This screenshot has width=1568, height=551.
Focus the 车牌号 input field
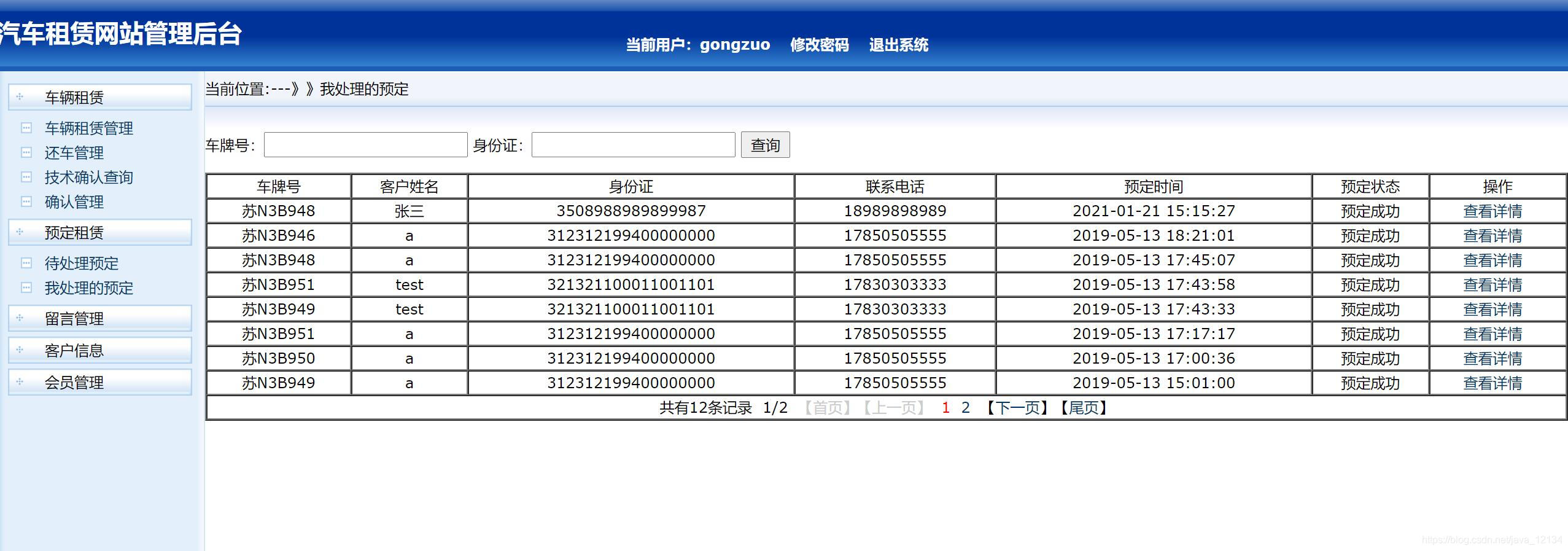coord(366,145)
